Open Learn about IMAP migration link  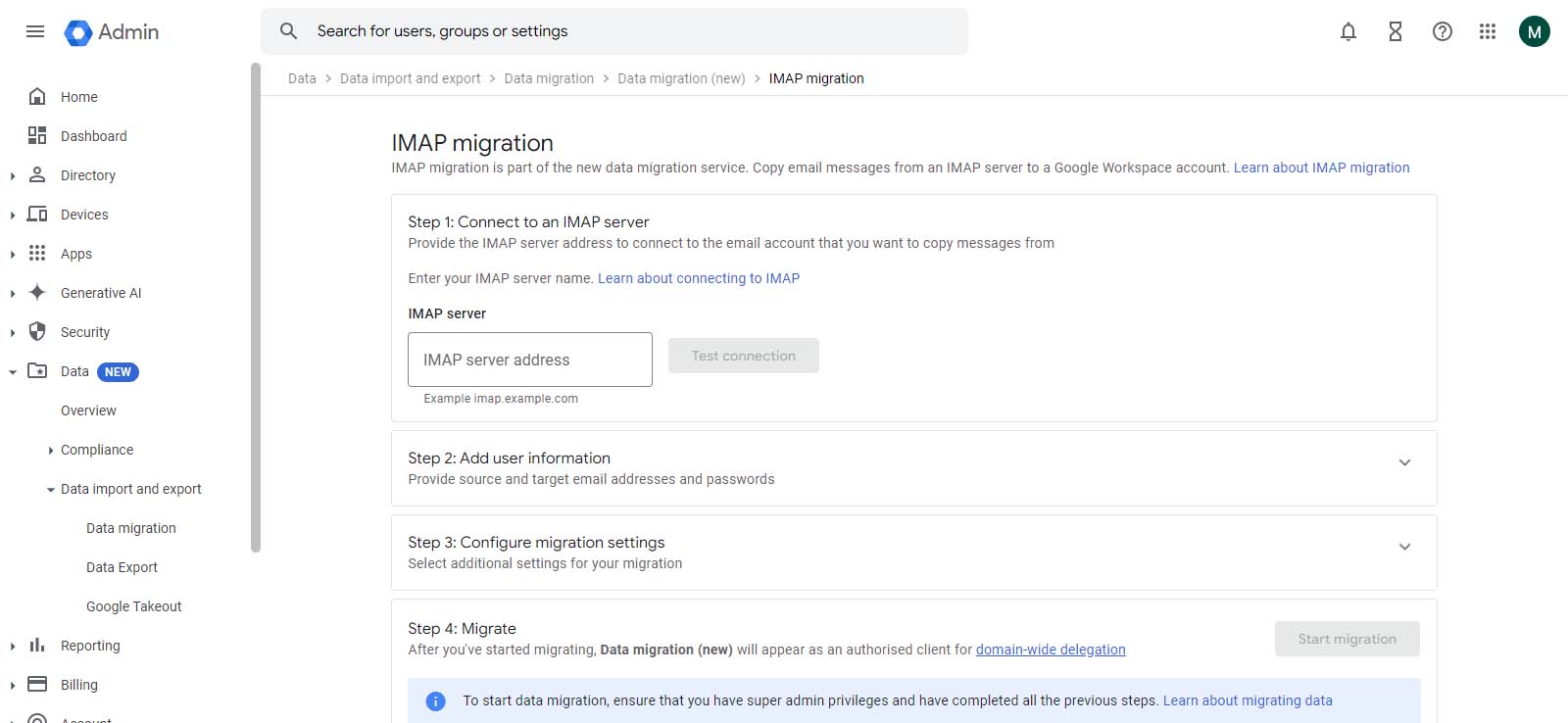(x=1321, y=168)
